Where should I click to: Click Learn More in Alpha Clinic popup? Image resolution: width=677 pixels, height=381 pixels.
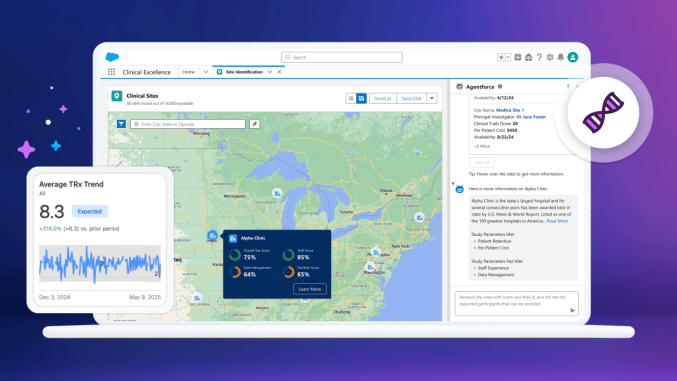click(x=310, y=289)
